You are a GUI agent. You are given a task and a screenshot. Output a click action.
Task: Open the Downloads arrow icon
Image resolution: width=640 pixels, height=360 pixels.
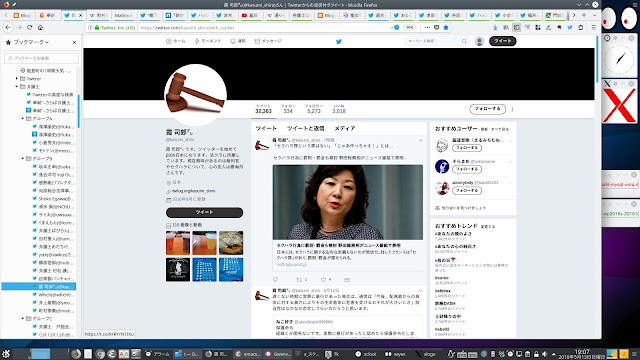(495, 27)
